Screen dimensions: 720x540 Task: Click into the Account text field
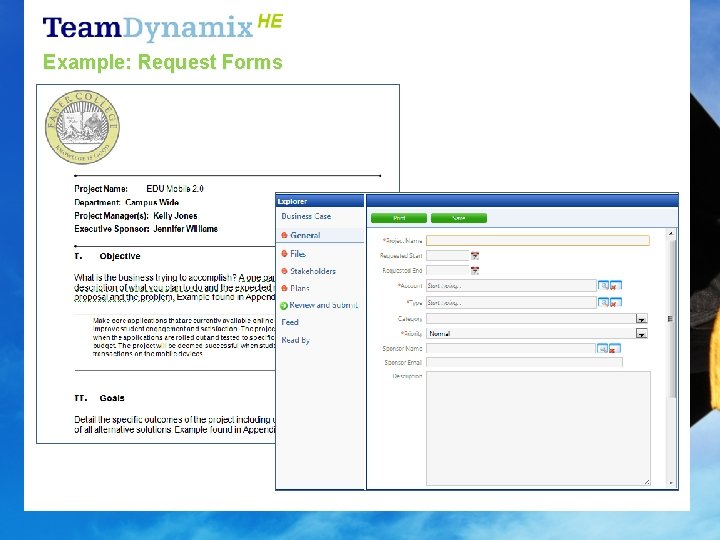point(511,286)
